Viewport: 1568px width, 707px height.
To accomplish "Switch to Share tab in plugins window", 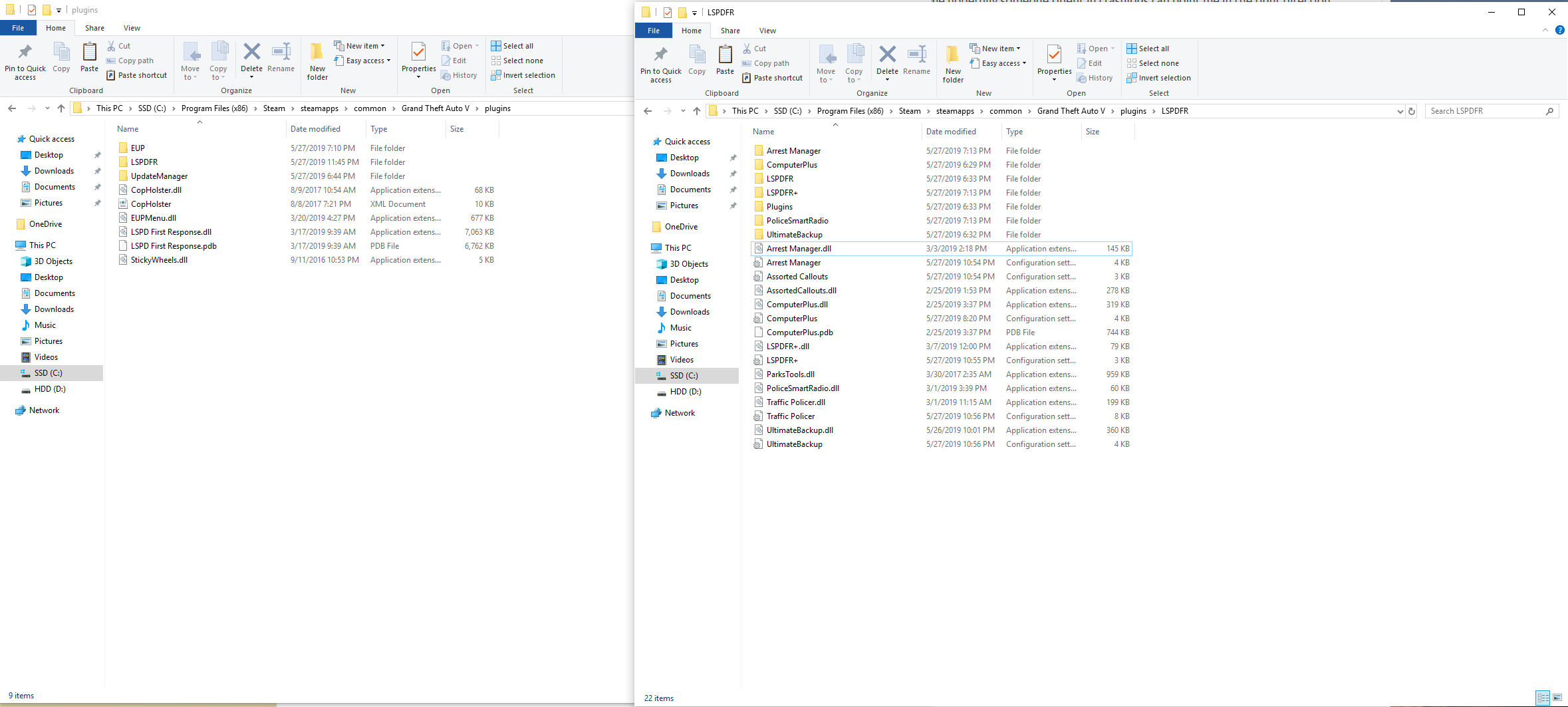I will (x=94, y=28).
